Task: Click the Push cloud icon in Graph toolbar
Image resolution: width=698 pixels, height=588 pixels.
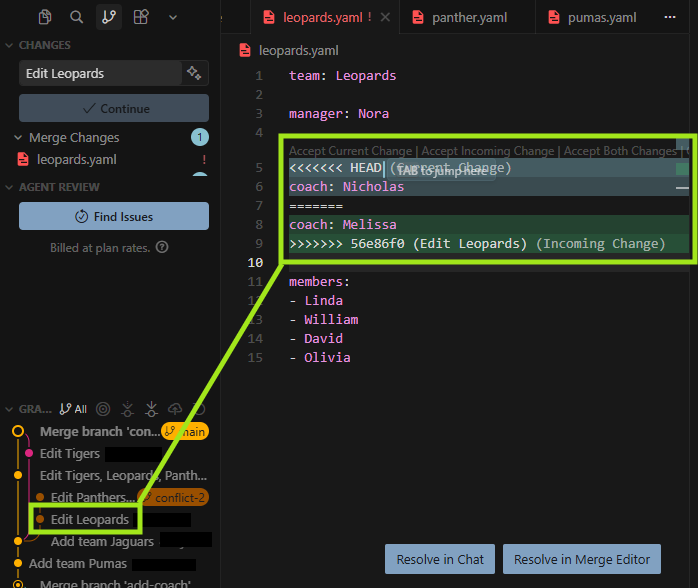Action: [175, 409]
